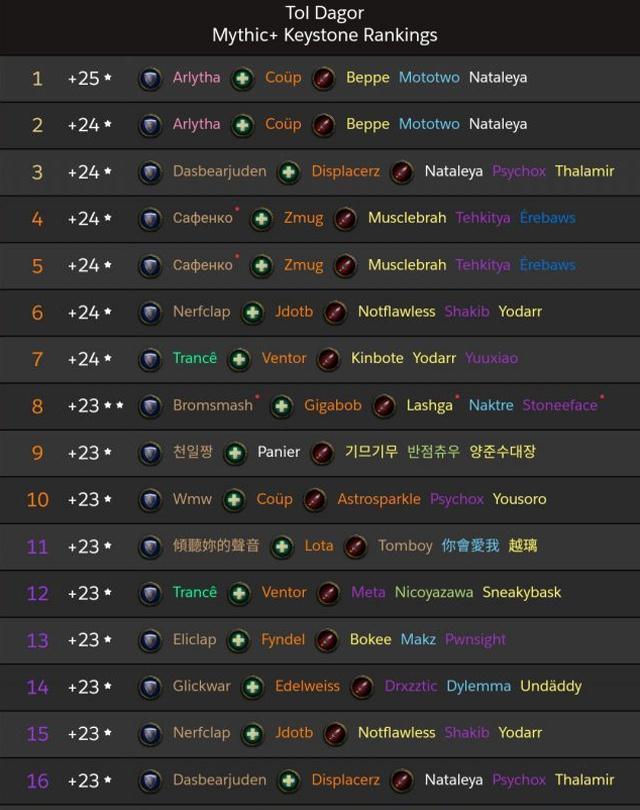Image resolution: width=640 pixels, height=810 pixels.
Task: Click the tank shield icon beside Arlytha in rank 1
Action: [x=150, y=79]
